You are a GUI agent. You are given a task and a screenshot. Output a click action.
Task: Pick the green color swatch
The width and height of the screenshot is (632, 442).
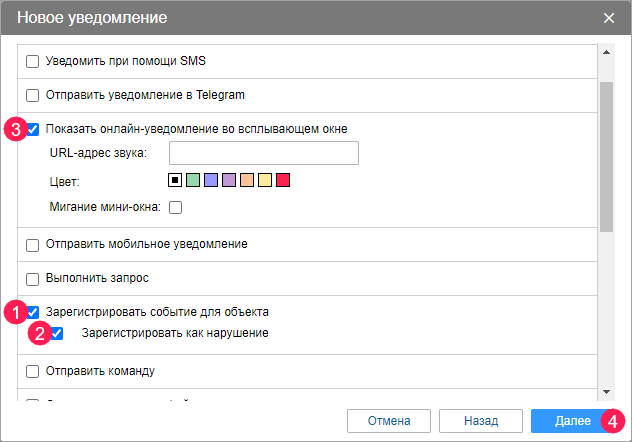pyautogui.click(x=192, y=180)
